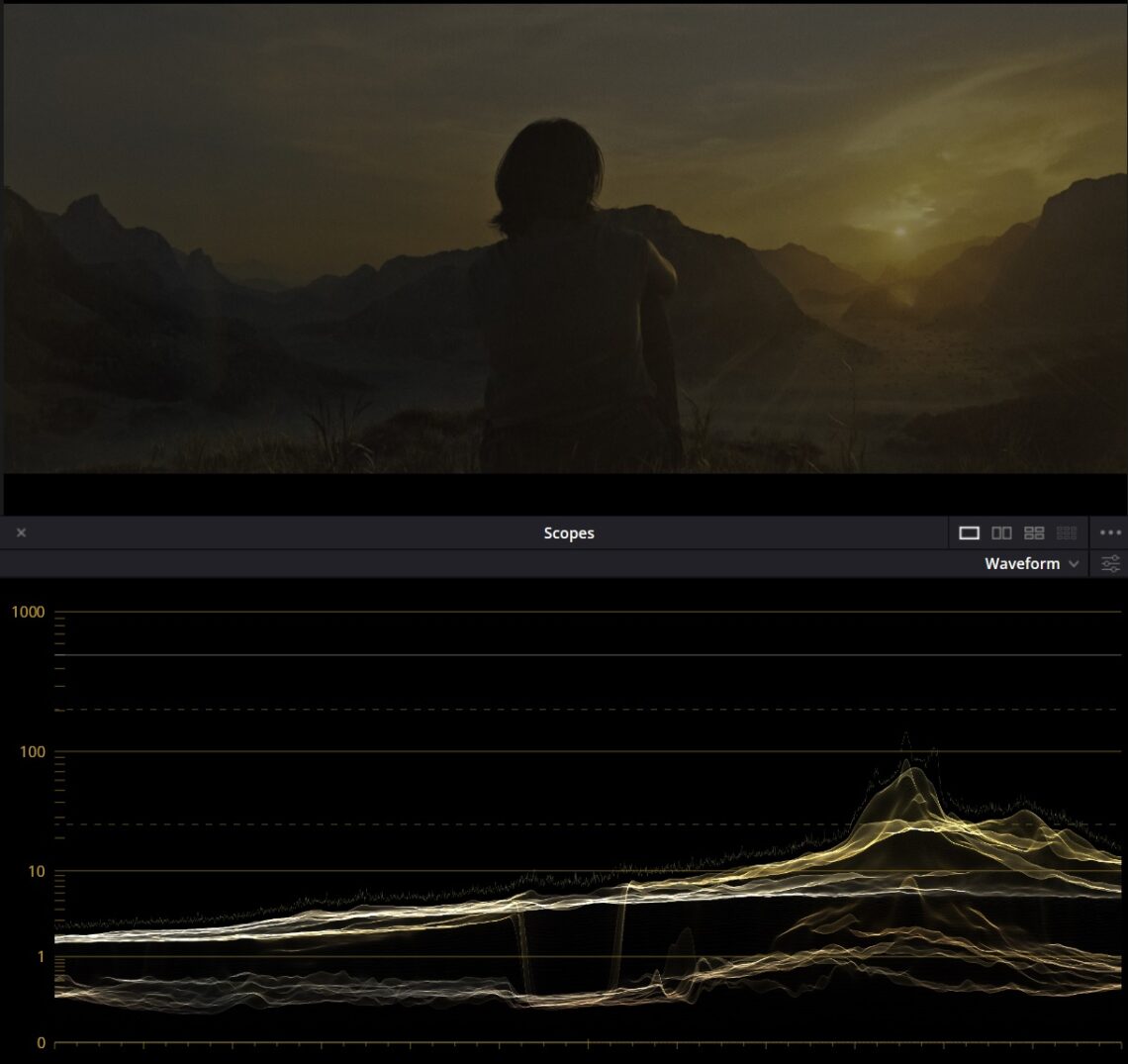Image resolution: width=1128 pixels, height=1064 pixels.
Task: Choose the four-up scope layout
Action: point(1034,532)
